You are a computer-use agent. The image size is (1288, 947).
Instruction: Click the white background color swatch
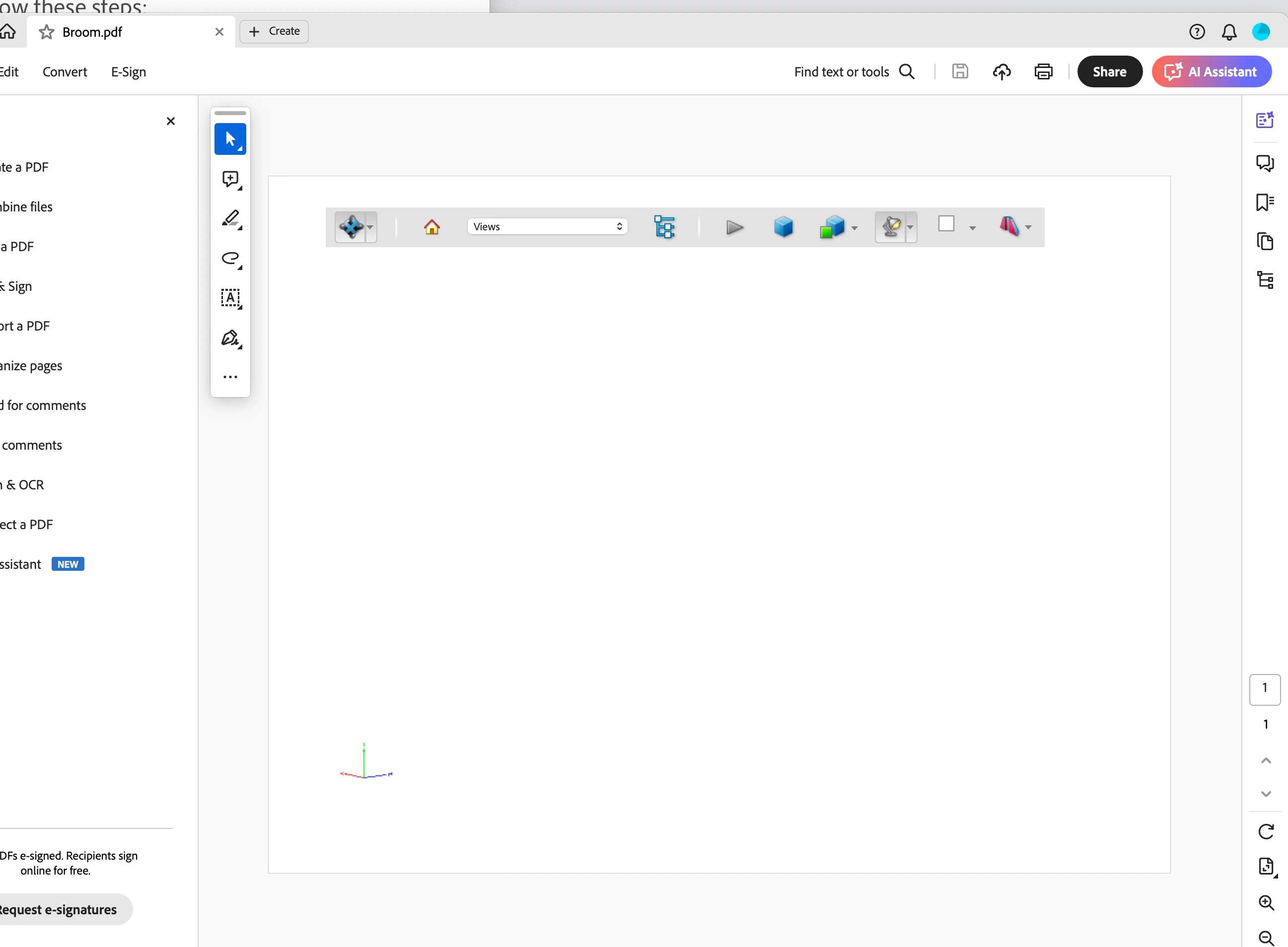pyautogui.click(x=946, y=223)
